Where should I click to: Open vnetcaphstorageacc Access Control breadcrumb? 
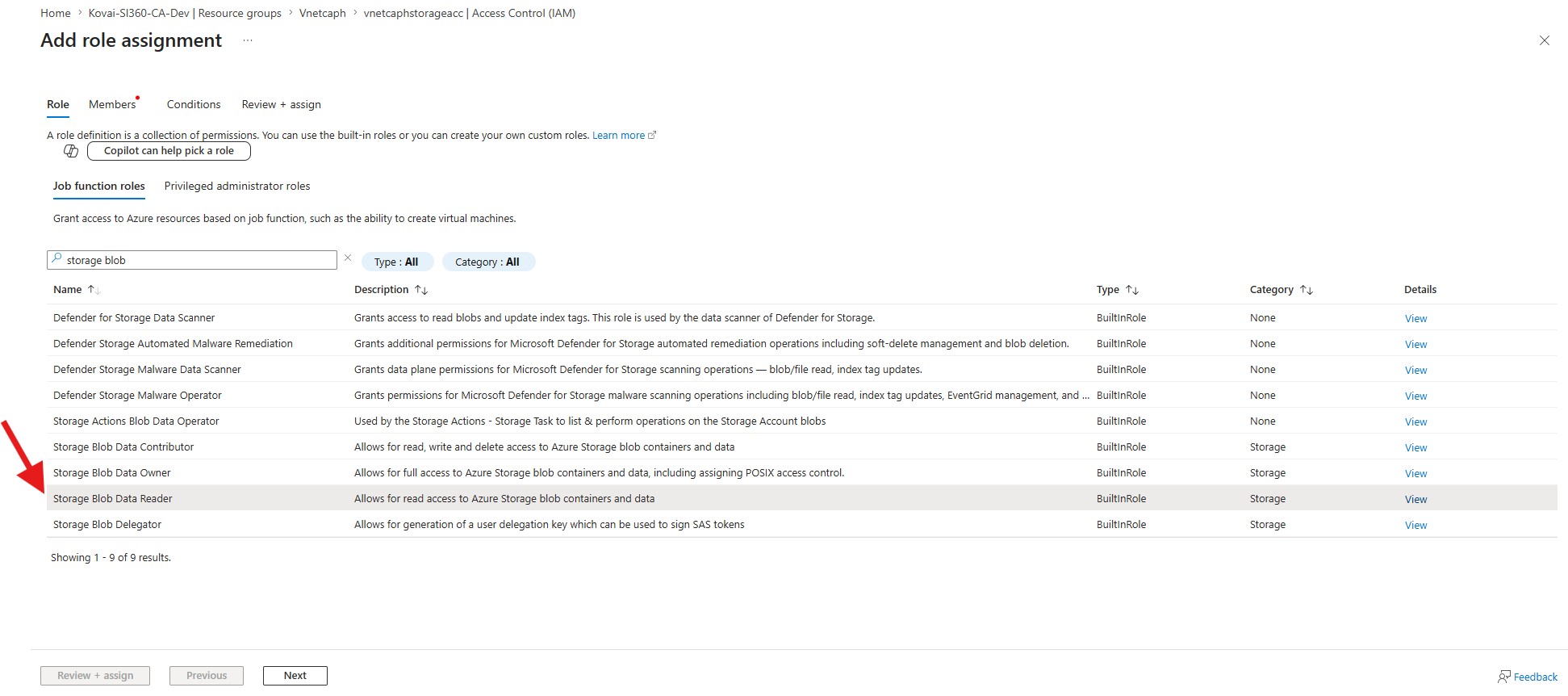point(470,14)
